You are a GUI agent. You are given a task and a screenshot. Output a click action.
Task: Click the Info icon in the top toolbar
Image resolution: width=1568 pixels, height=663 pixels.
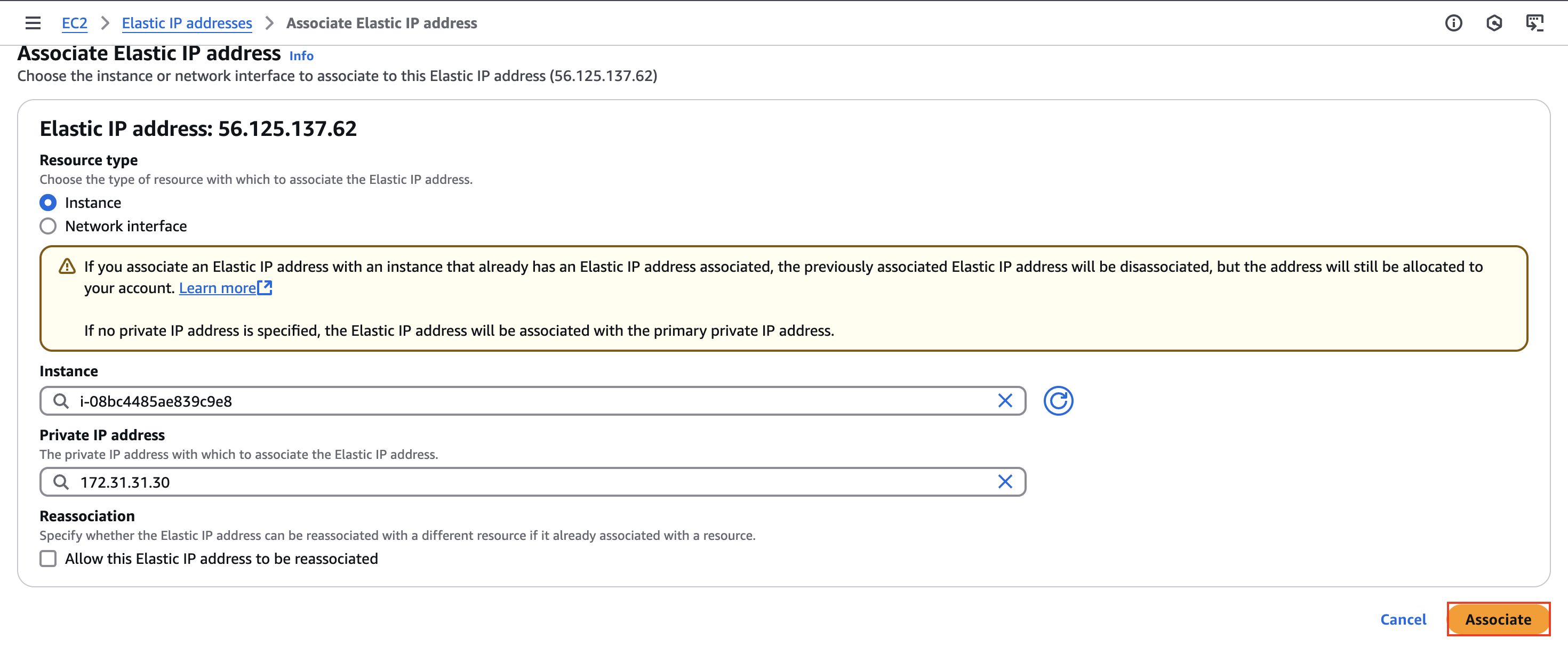[x=1453, y=22]
